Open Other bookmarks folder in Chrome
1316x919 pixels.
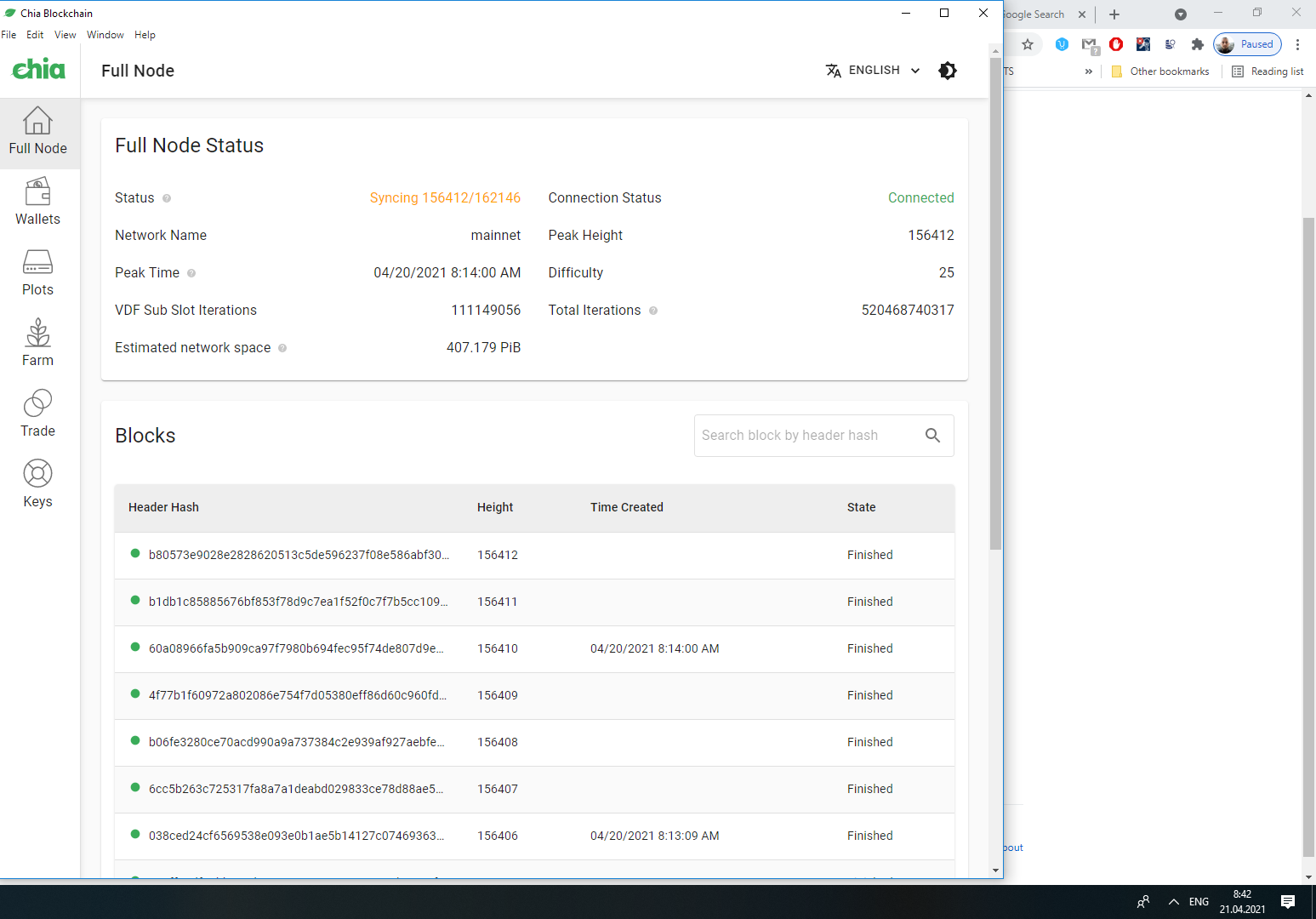point(1160,71)
